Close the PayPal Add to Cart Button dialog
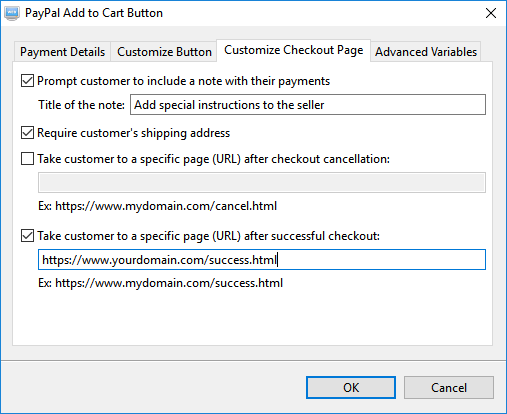 pos(491,13)
